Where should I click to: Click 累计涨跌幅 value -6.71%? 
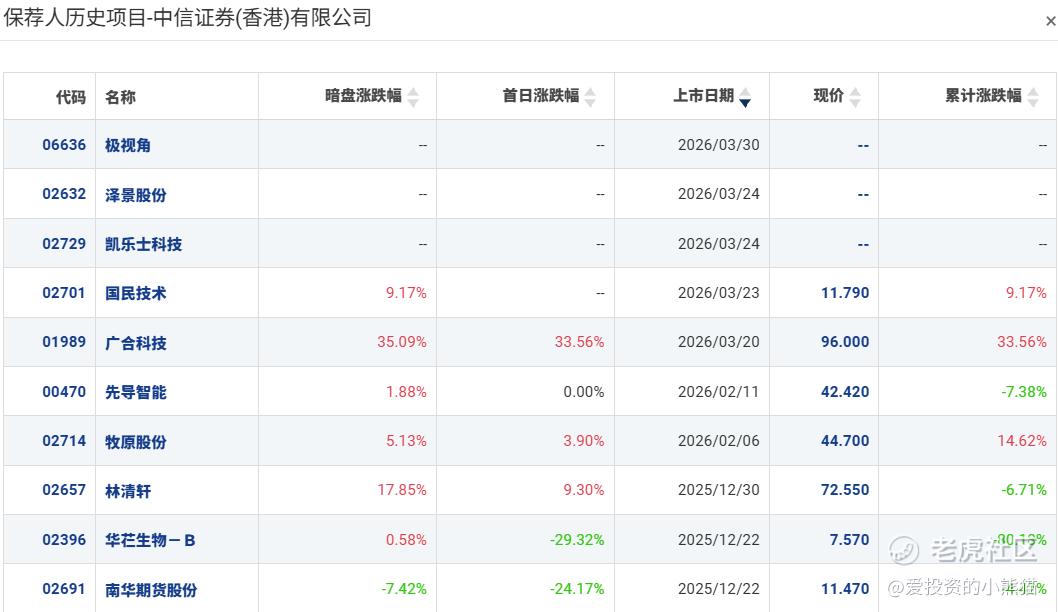pos(1024,490)
